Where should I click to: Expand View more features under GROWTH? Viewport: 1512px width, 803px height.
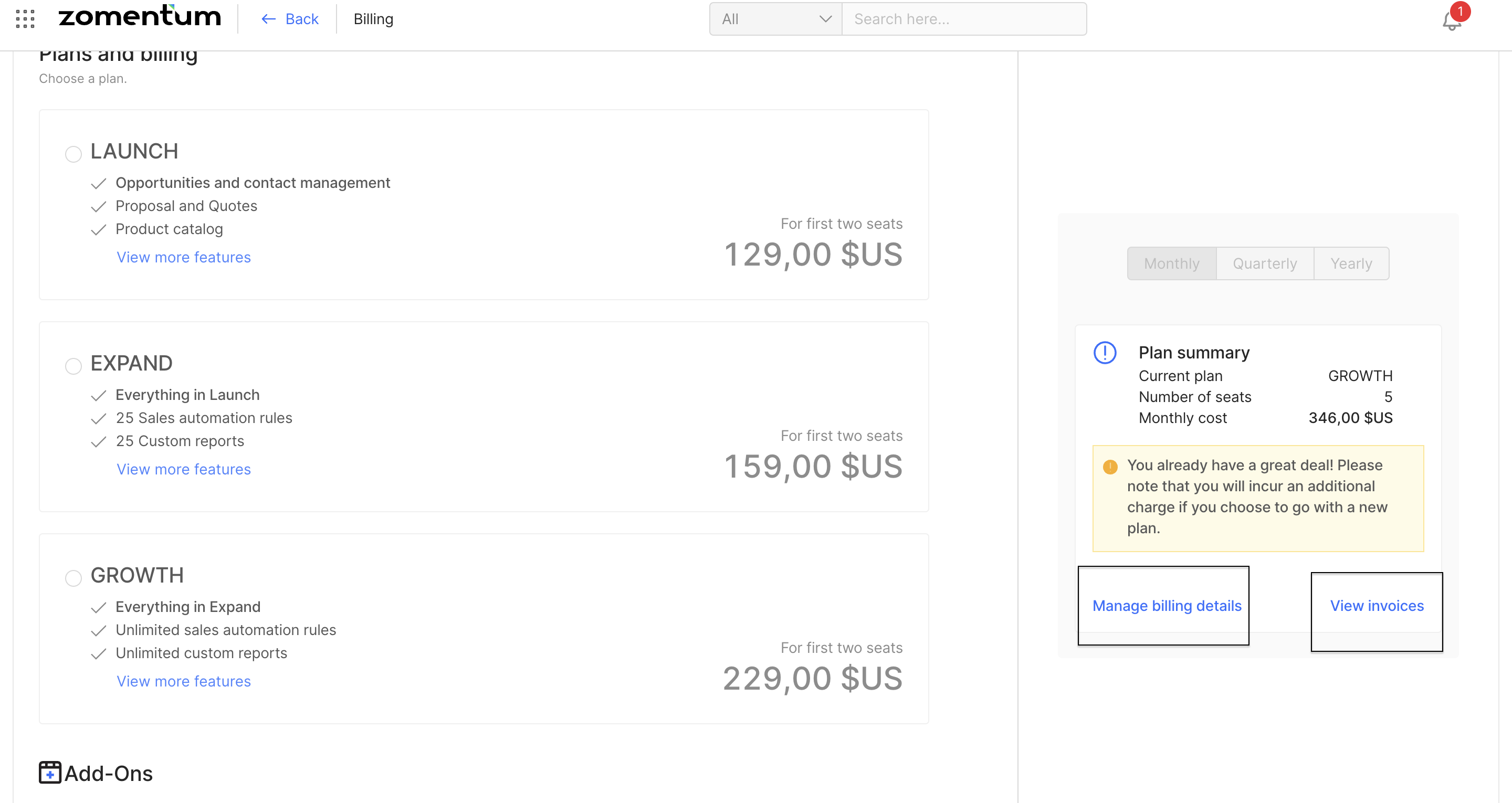click(x=184, y=681)
